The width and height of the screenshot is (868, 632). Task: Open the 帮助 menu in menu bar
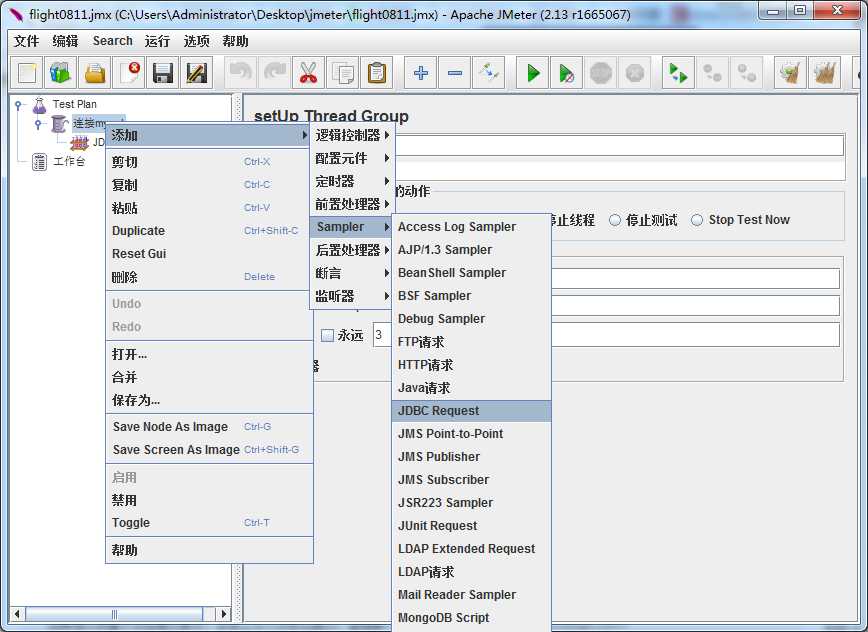(235, 41)
